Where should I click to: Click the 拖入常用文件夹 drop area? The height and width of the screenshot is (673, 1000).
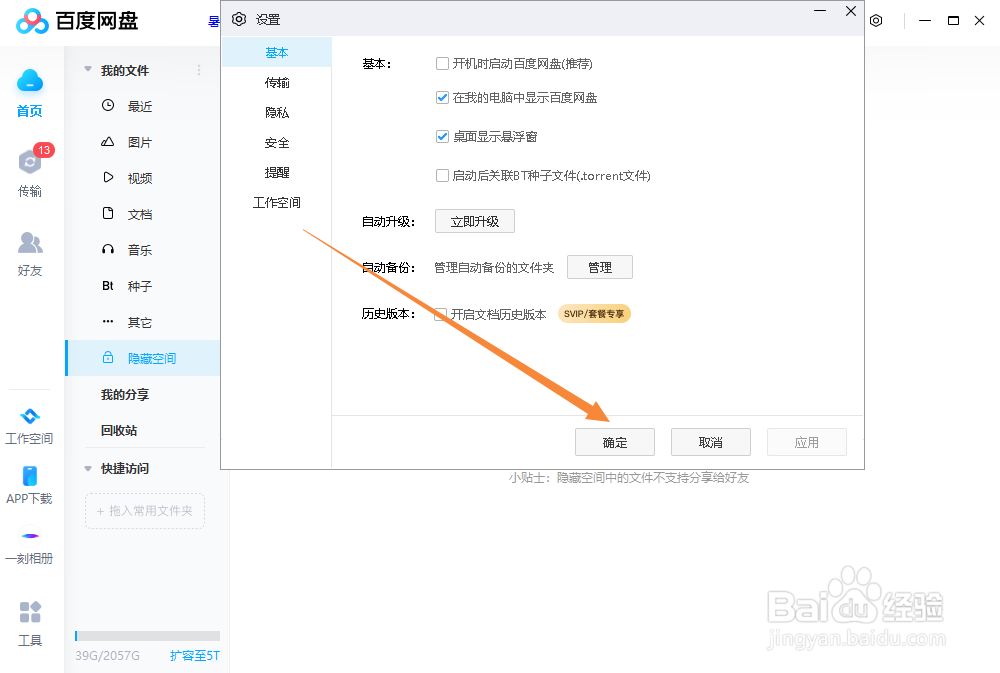point(145,511)
